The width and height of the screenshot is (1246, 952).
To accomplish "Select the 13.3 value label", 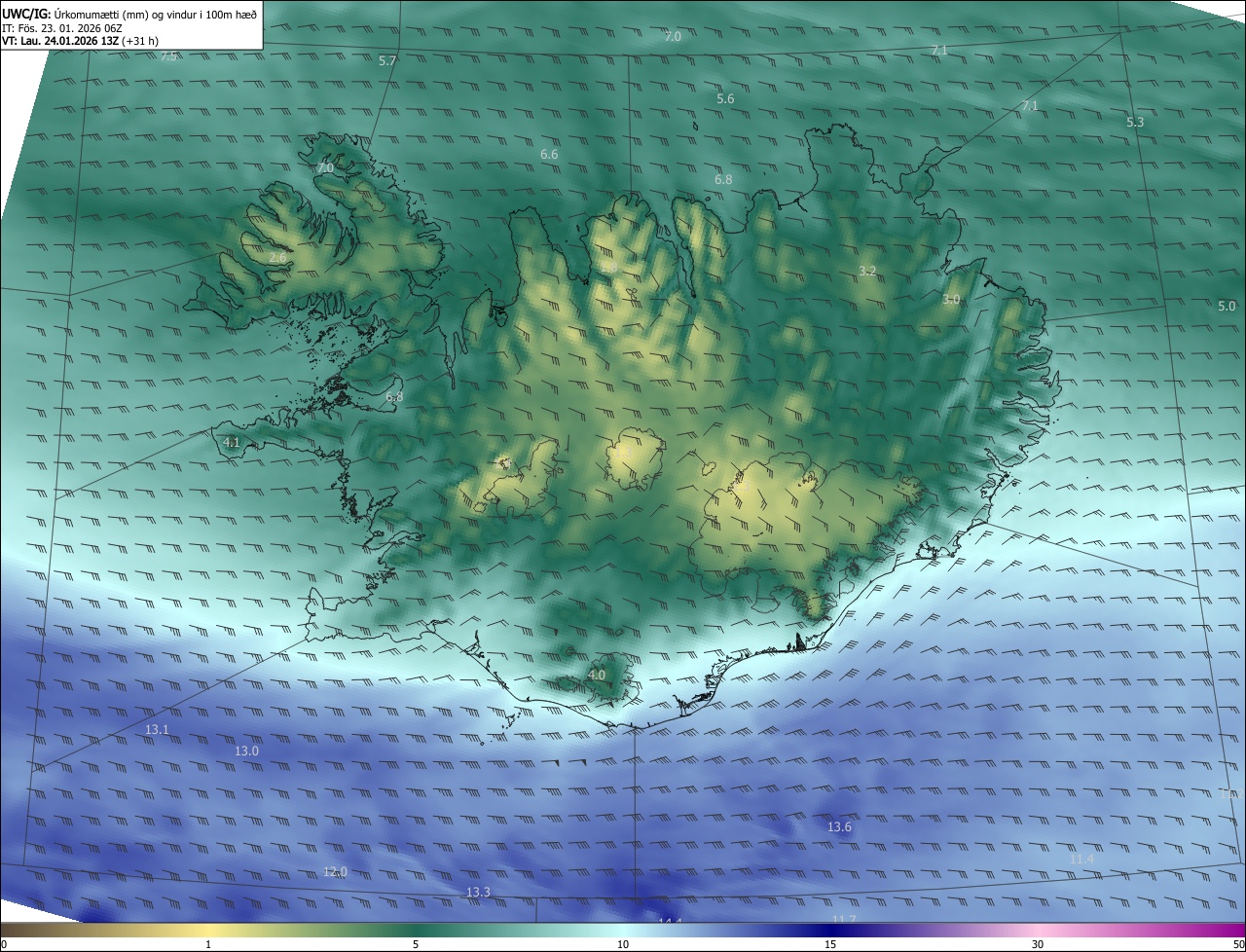I will coord(478,893).
